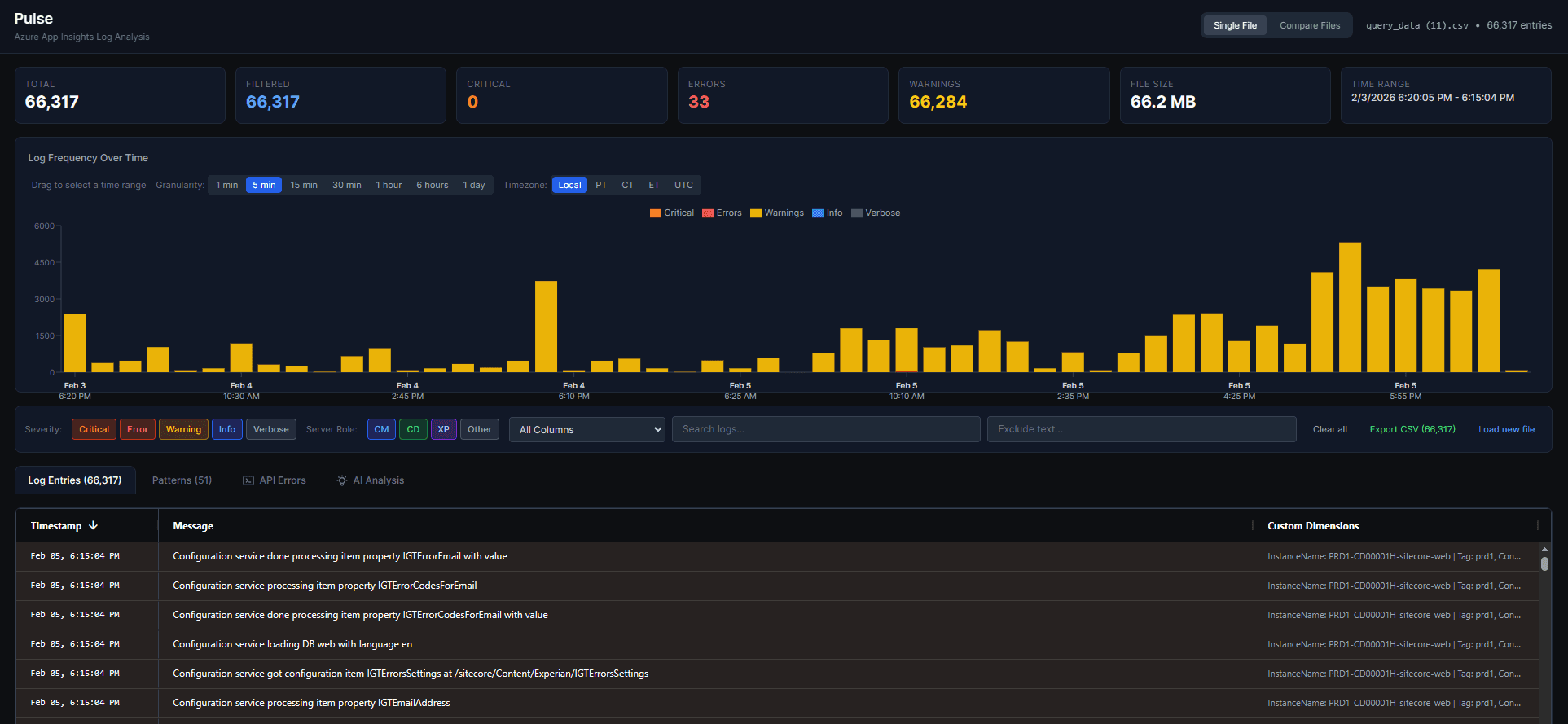Click Verbose legend color swatch
Image resolution: width=1568 pixels, height=724 pixels.
tap(857, 213)
